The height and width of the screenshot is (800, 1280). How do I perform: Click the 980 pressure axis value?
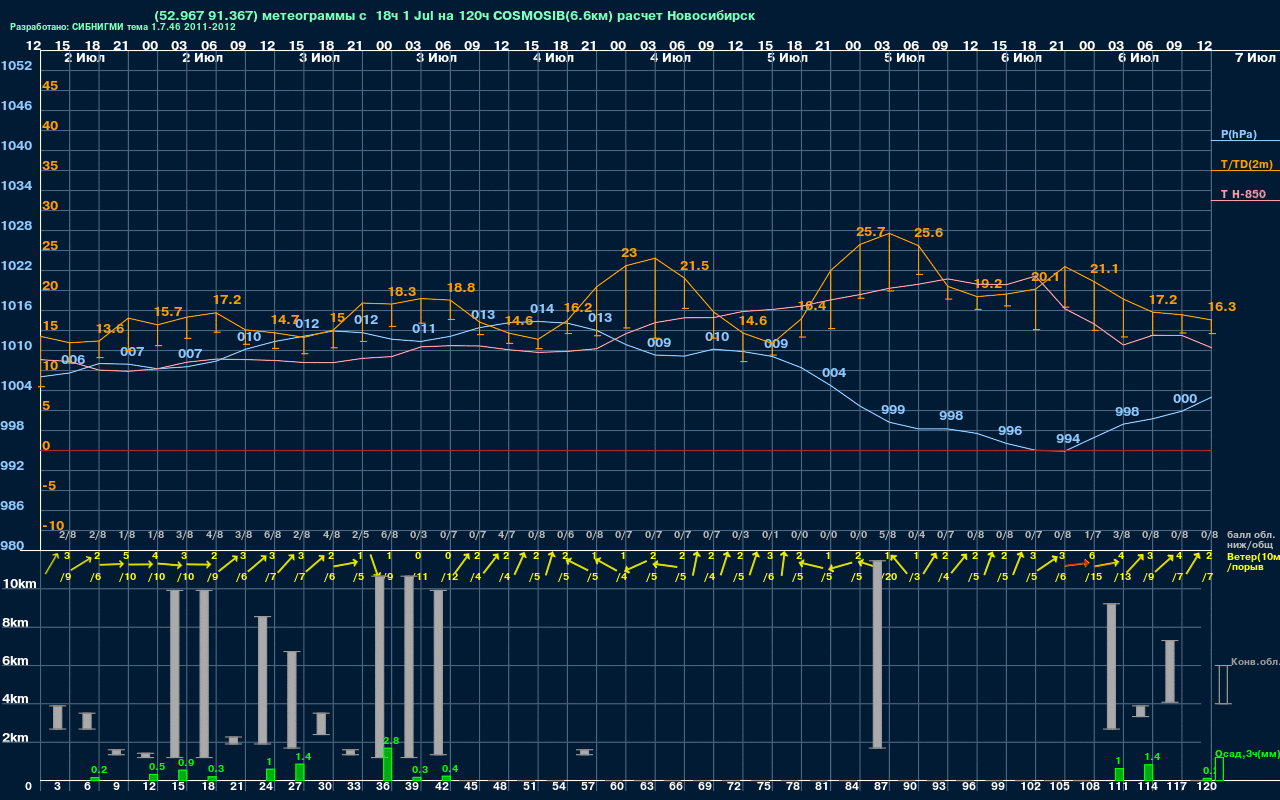coord(13,547)
